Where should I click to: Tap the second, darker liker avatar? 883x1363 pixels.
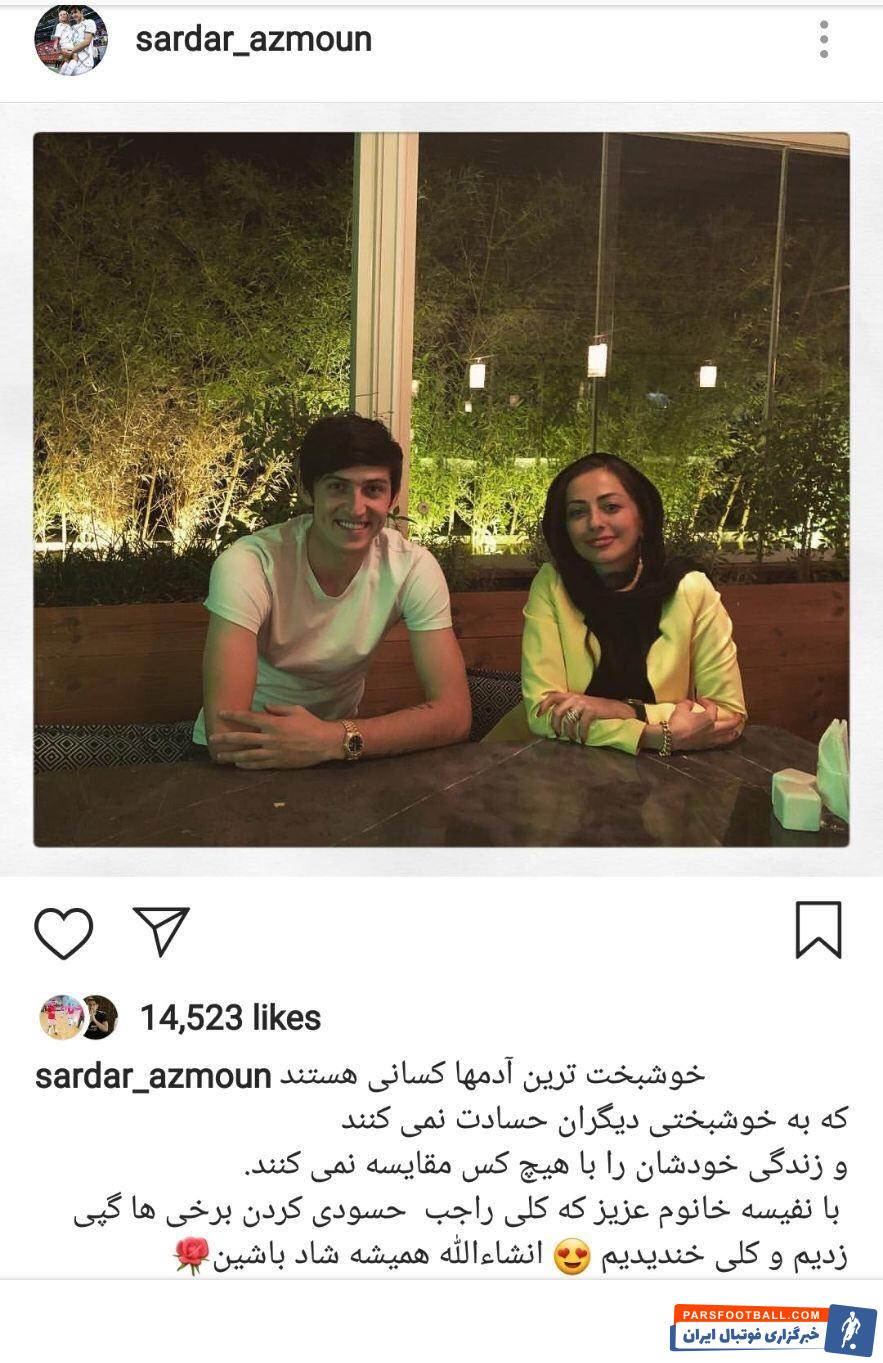[99, 1018]
